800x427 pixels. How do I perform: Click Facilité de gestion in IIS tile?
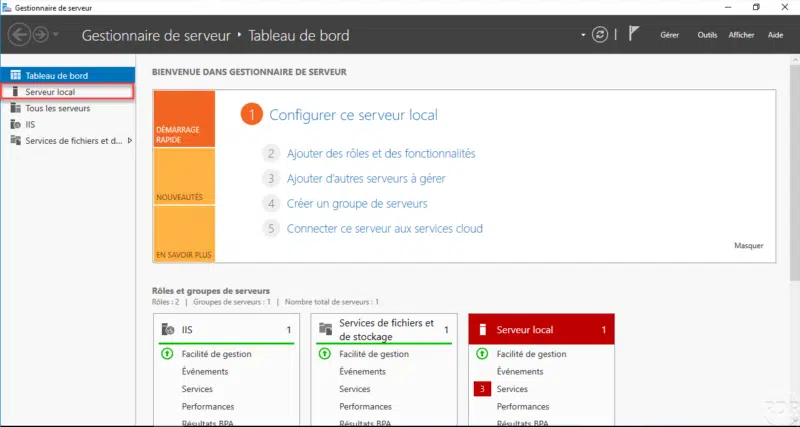tap(216, 354)
